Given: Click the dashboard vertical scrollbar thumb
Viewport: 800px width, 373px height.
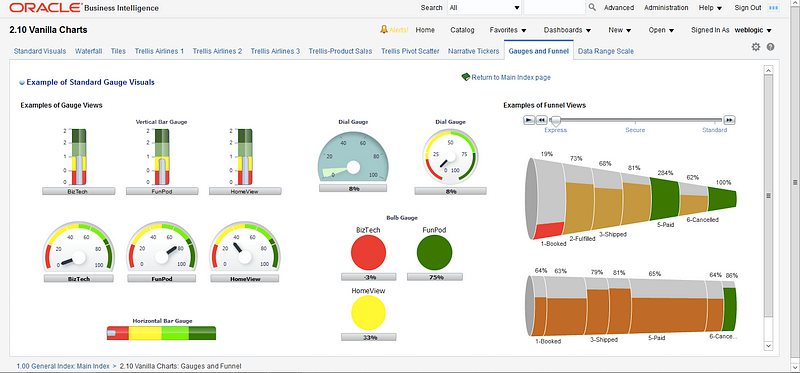Looking at the screenshot, I should 768,195.
